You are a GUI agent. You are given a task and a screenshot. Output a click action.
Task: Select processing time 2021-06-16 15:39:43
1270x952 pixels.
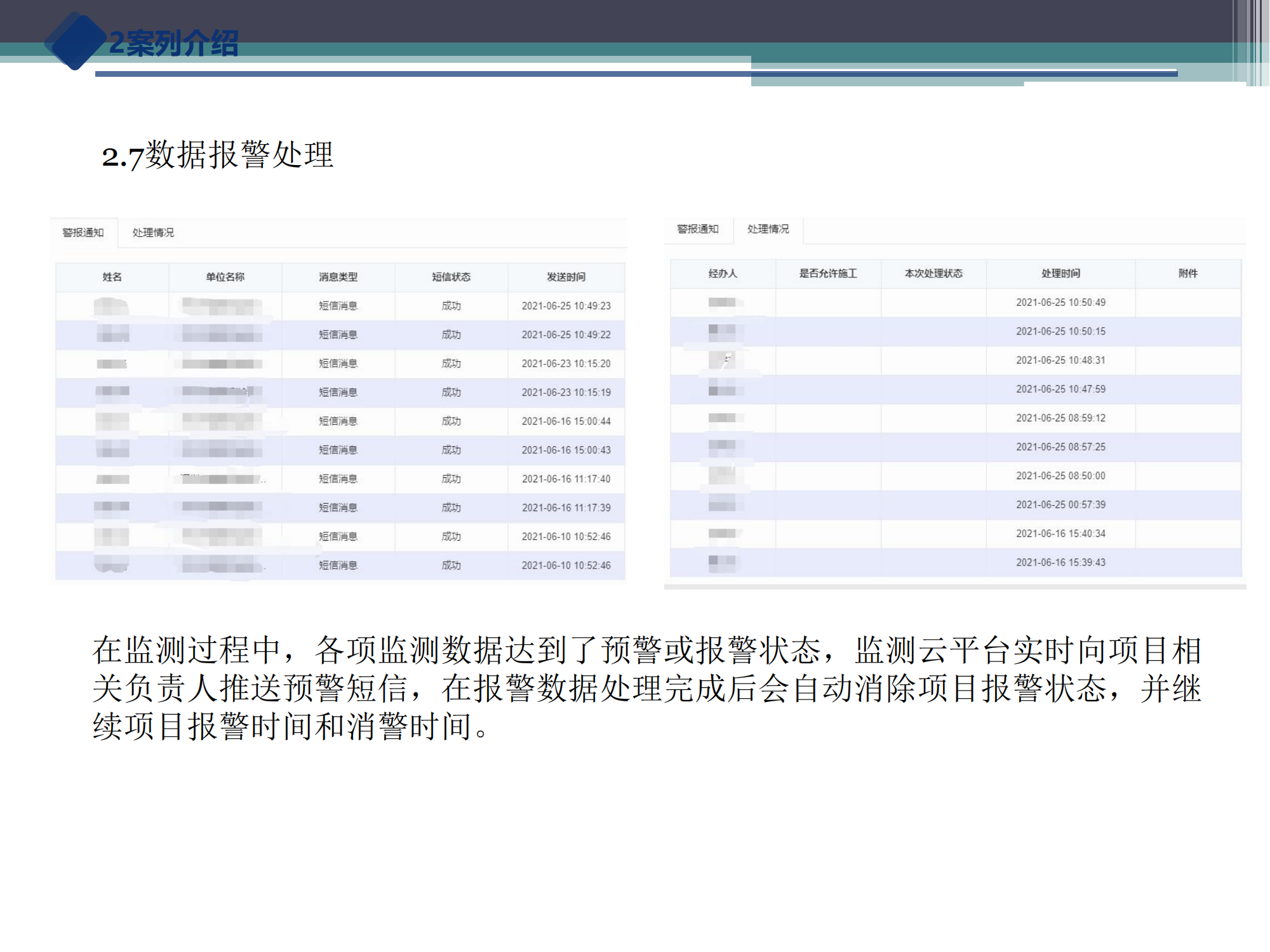(1061, 562)
